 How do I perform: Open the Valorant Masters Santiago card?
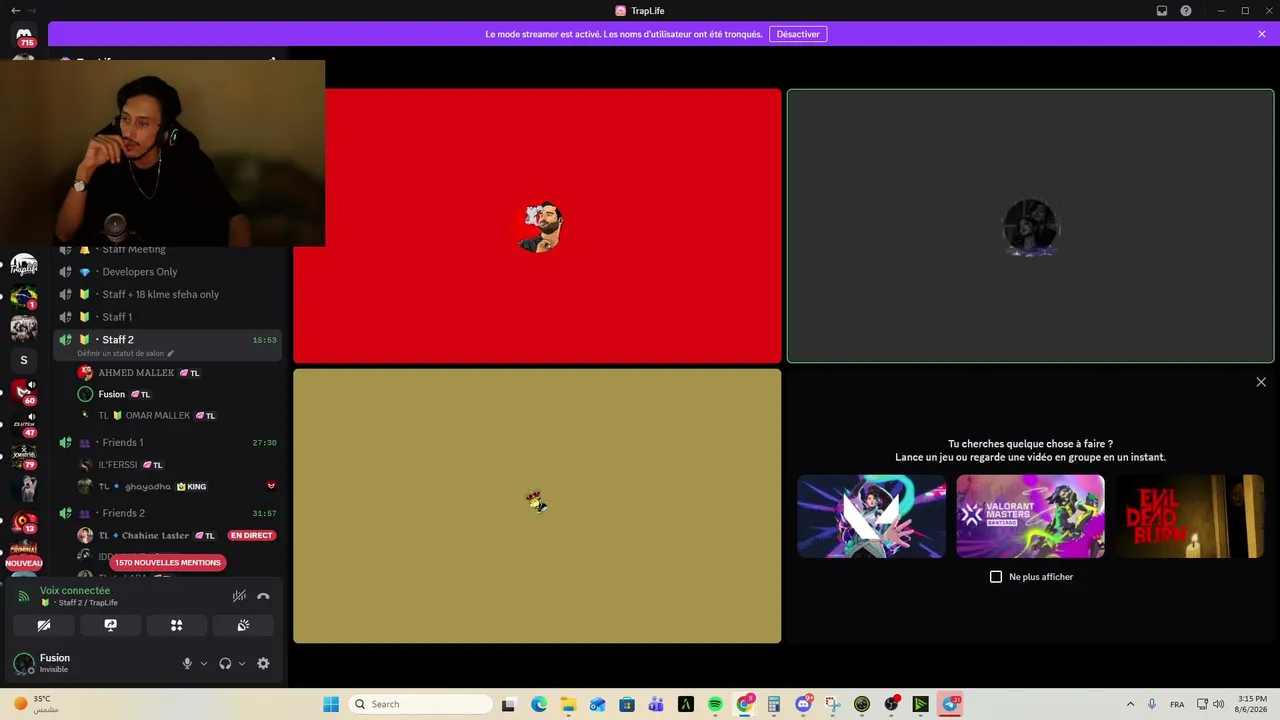click(1030, 516)
